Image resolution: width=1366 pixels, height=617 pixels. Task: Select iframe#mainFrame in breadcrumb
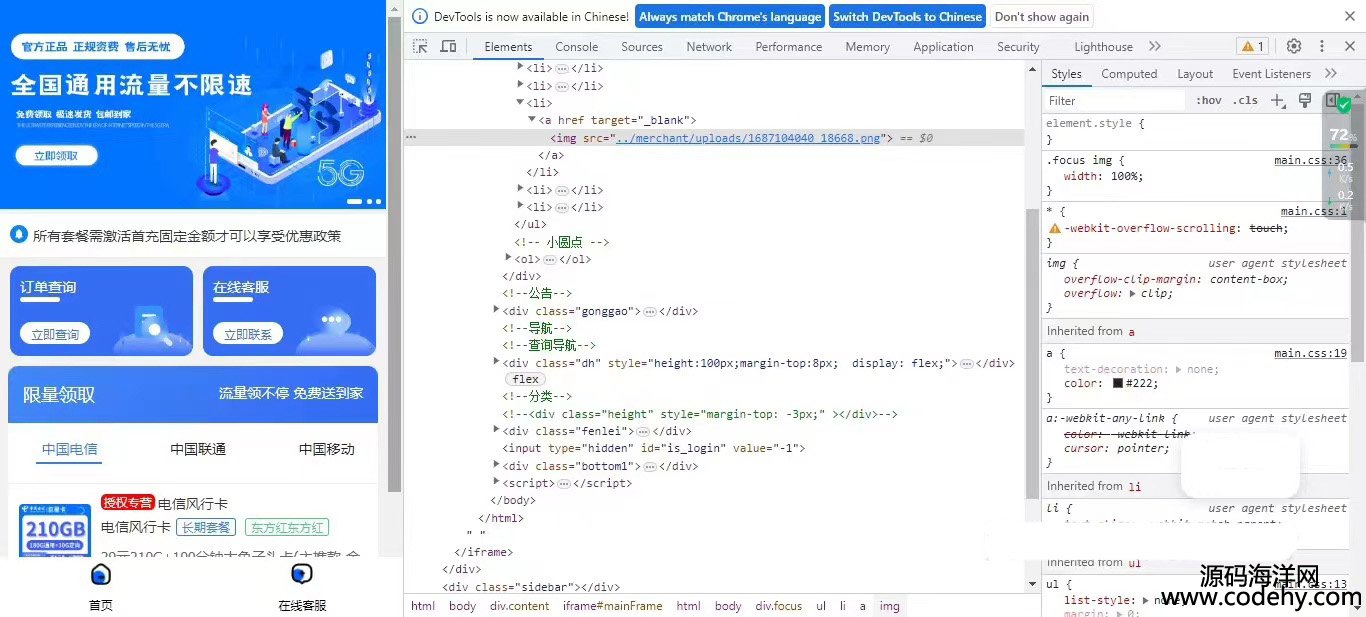pyautogui.click(x=612, y=606)
